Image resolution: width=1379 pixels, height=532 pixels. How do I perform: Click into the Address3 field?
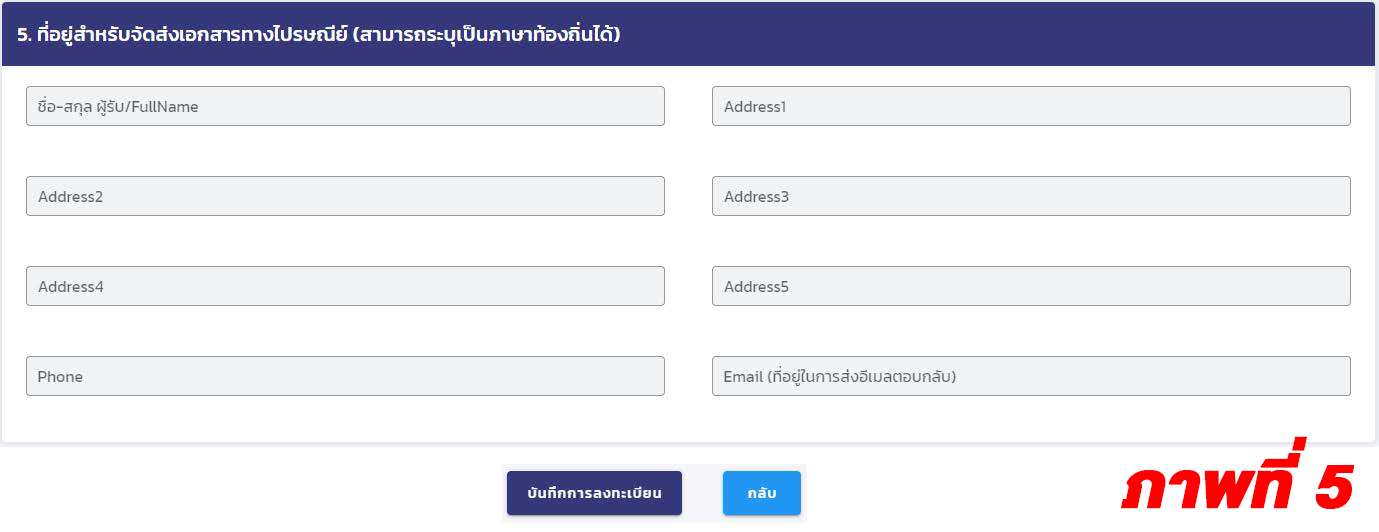point(1031,196)
